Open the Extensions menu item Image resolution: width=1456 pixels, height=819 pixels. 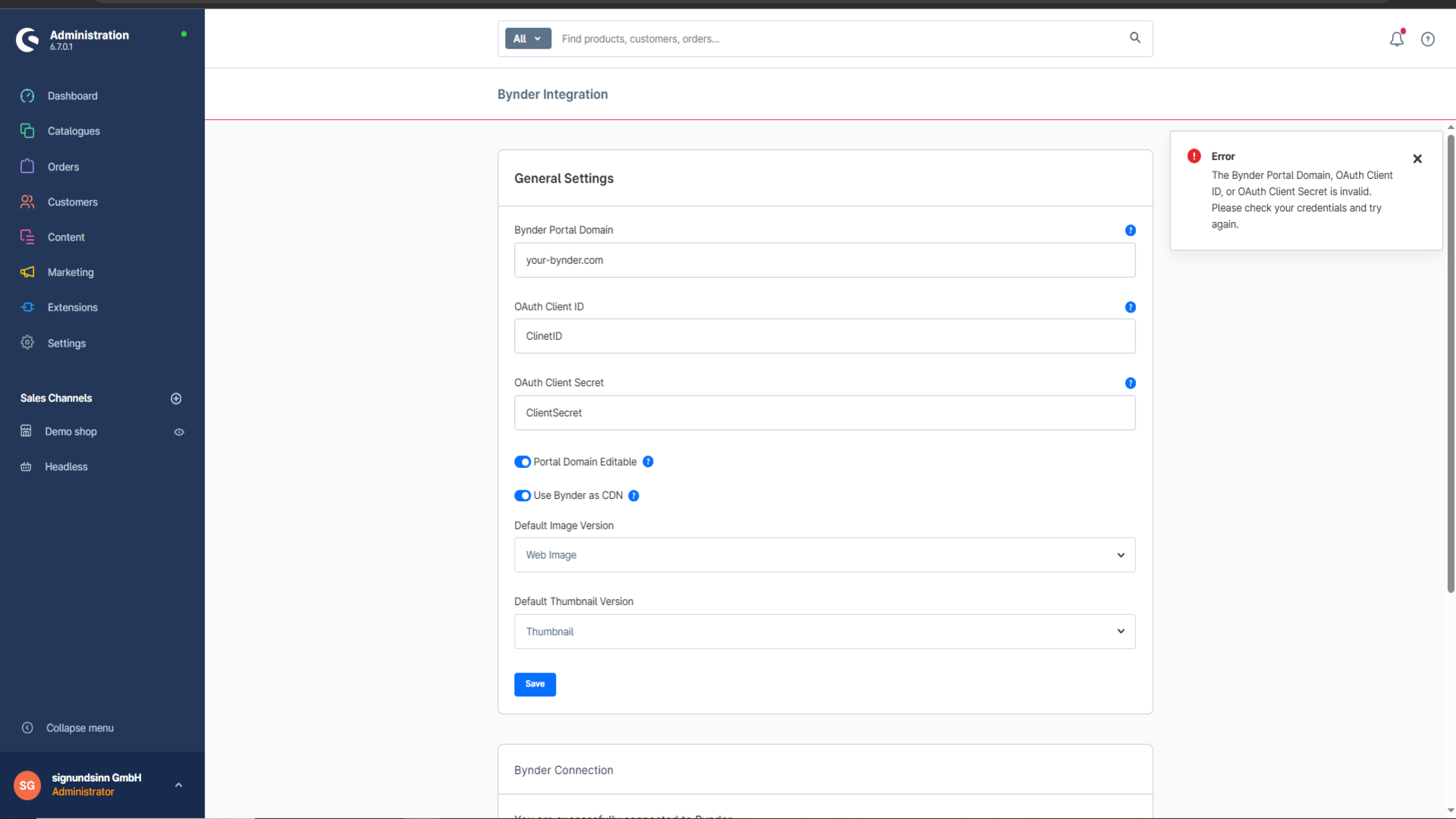[x=72, y=307]
